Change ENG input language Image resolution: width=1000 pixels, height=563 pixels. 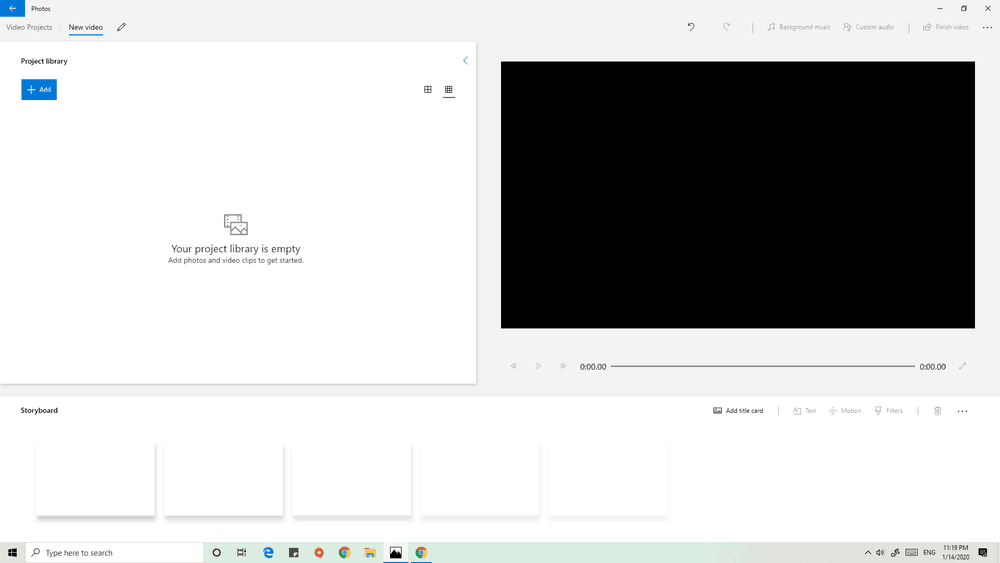(929, 553)
